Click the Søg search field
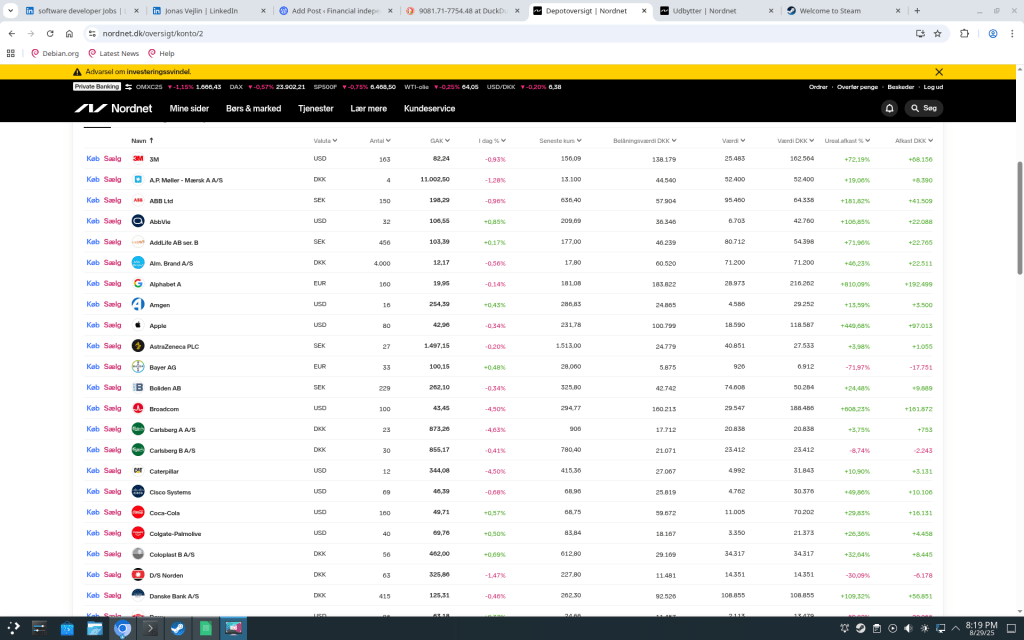The height and width of the screenshot is (640, 1024). [x=924, y=108]
